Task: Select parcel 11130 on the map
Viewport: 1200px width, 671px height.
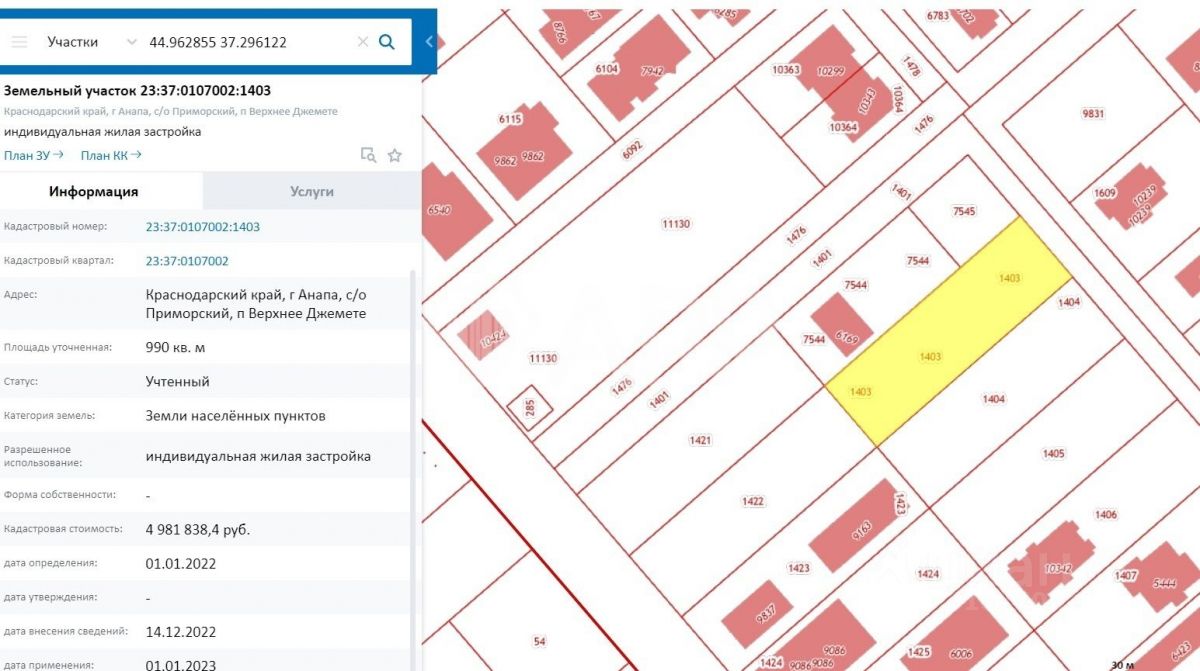Action: pyautogui.click(x=676, y=225)
